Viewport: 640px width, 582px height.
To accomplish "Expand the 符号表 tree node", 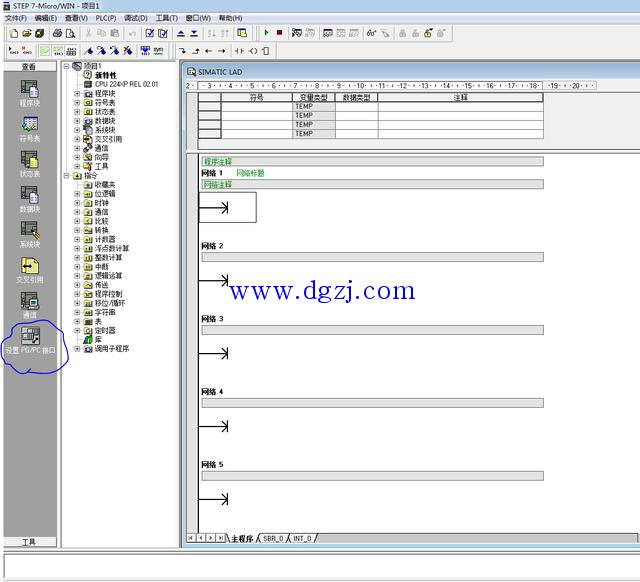I will [77, 102].
